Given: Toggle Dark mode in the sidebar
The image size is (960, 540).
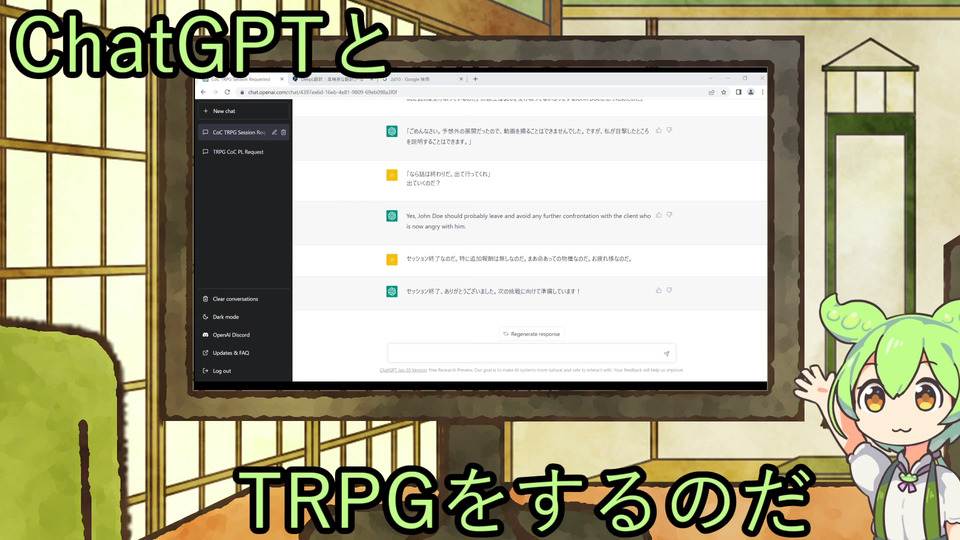Looking at the screenshot, I should click(220, 317).
